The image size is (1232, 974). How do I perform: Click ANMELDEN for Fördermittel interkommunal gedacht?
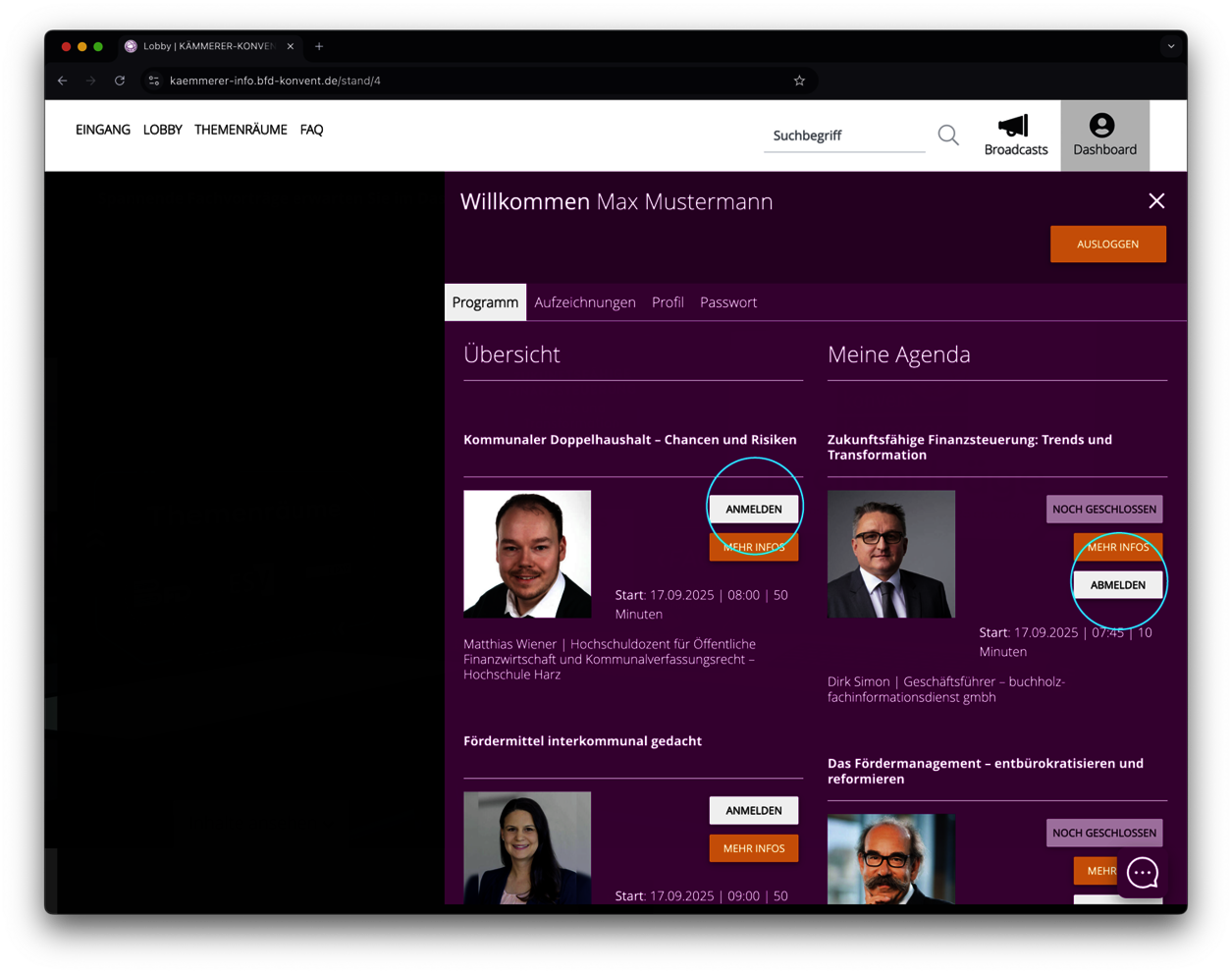pos(754,810)
